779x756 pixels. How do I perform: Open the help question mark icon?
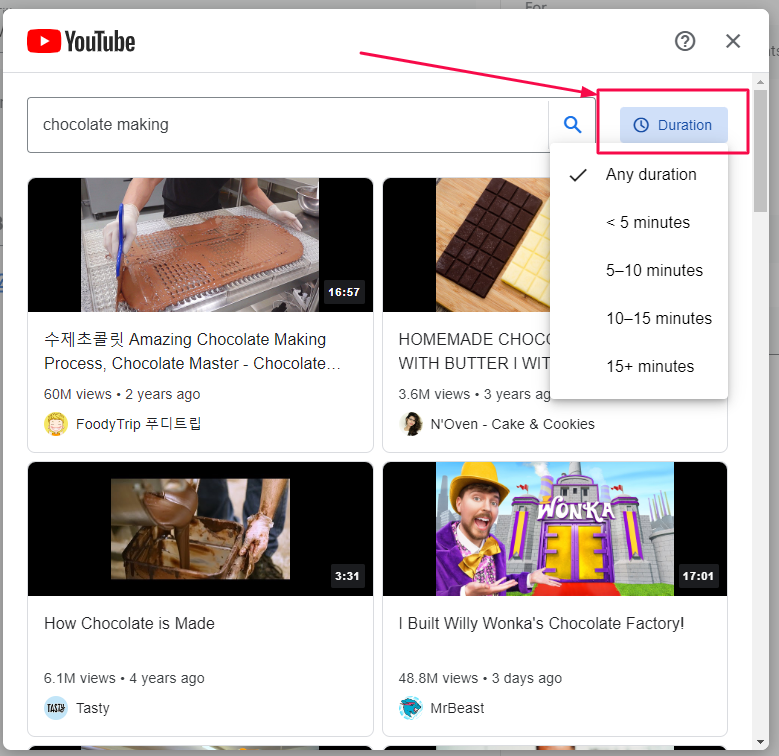tap(685, 41)
